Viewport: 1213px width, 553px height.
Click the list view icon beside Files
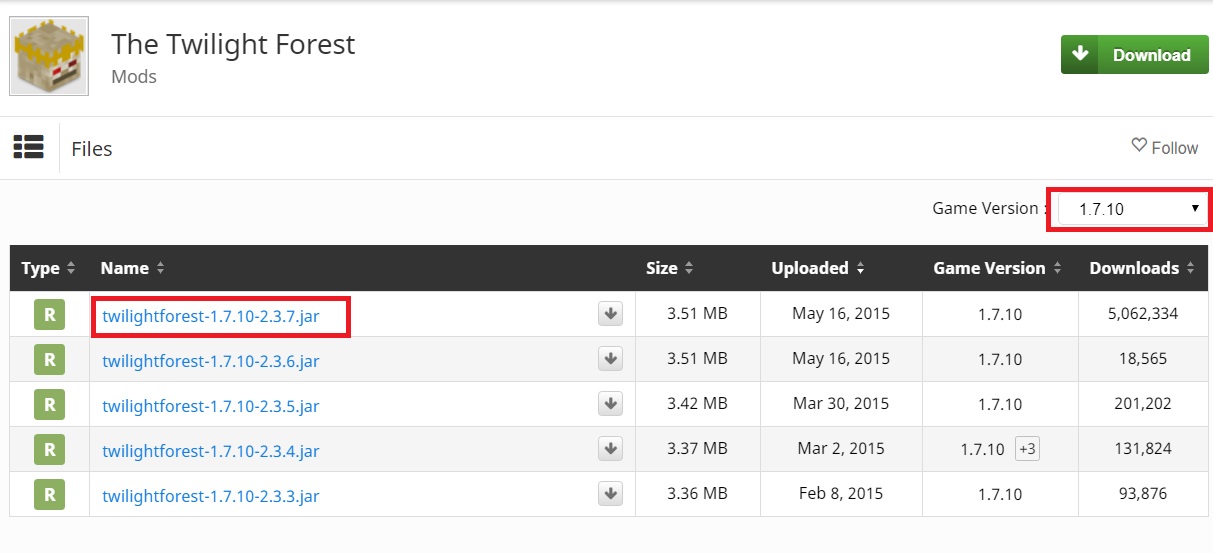click(x=29, y=147)
